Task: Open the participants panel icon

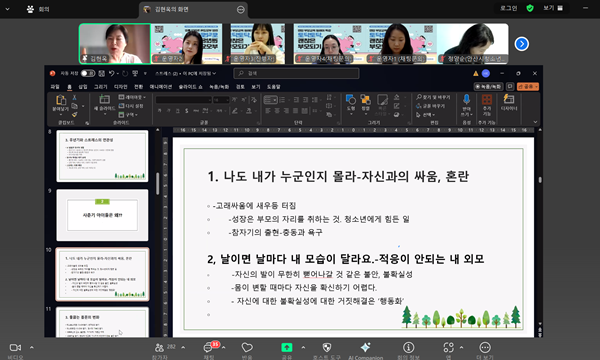Action: (159, 347)
